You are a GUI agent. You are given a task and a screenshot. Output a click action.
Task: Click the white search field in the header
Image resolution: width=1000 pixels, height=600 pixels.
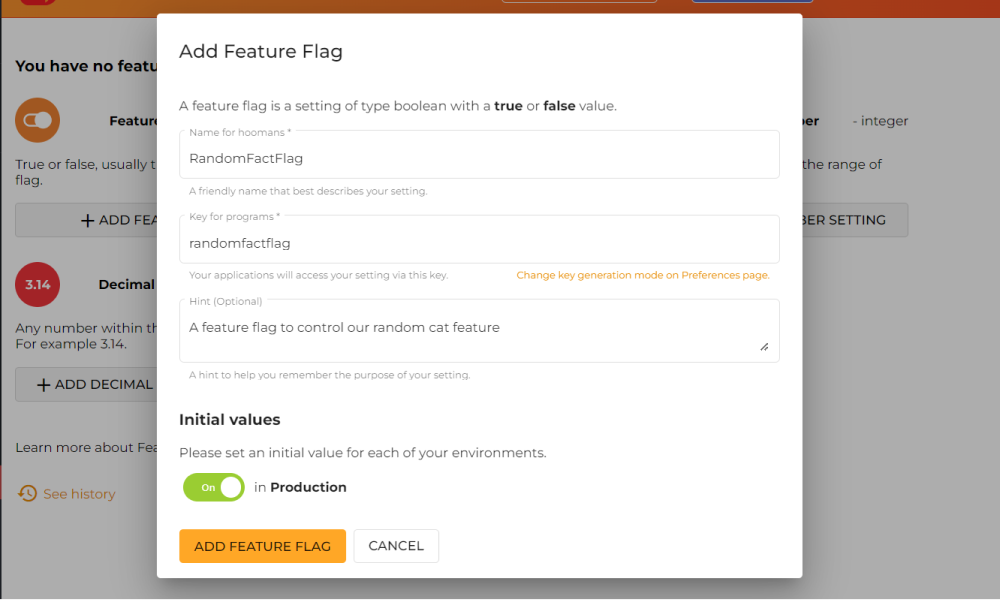pos(580,3)
